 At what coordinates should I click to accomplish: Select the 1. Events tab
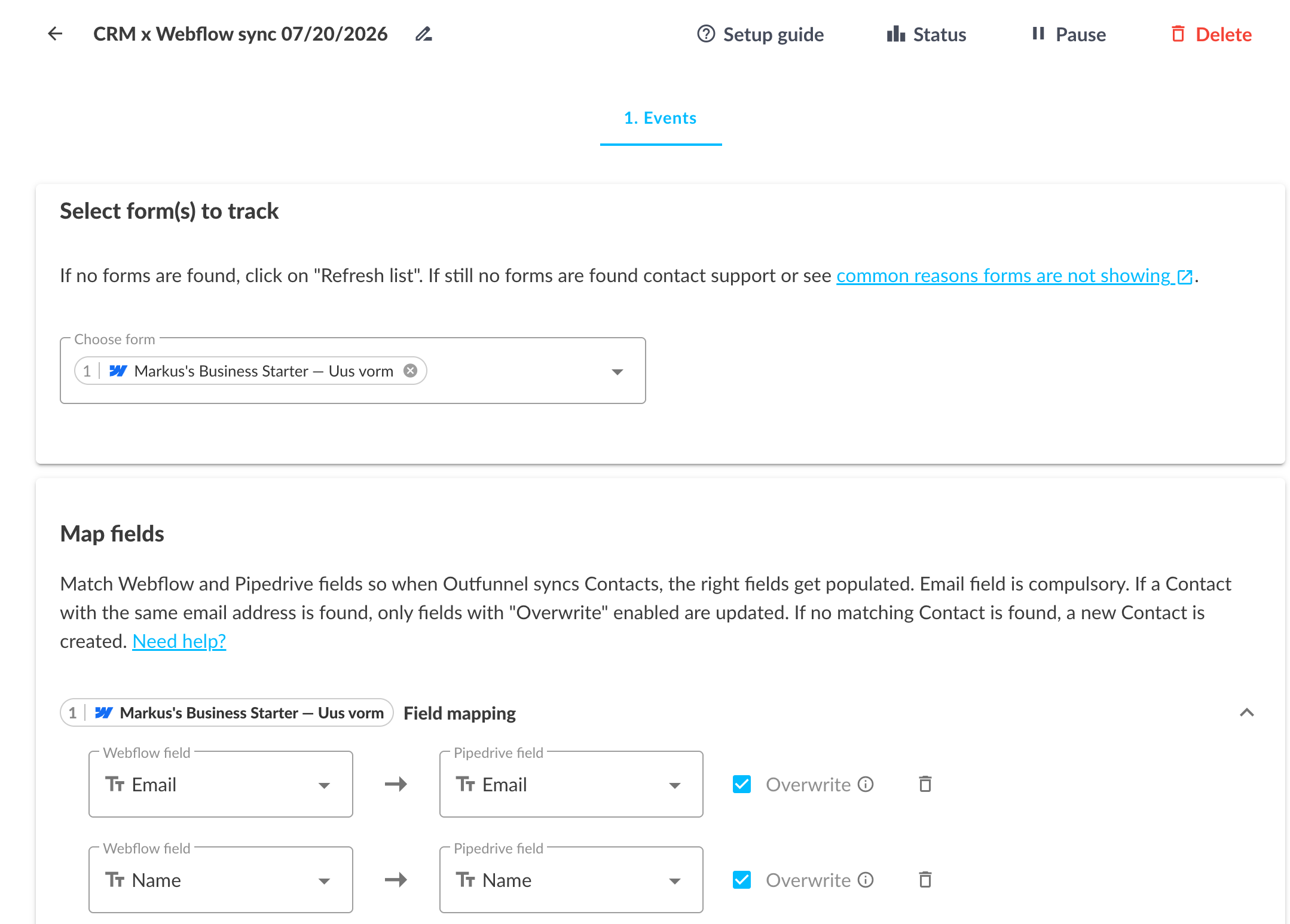[661, 118]
